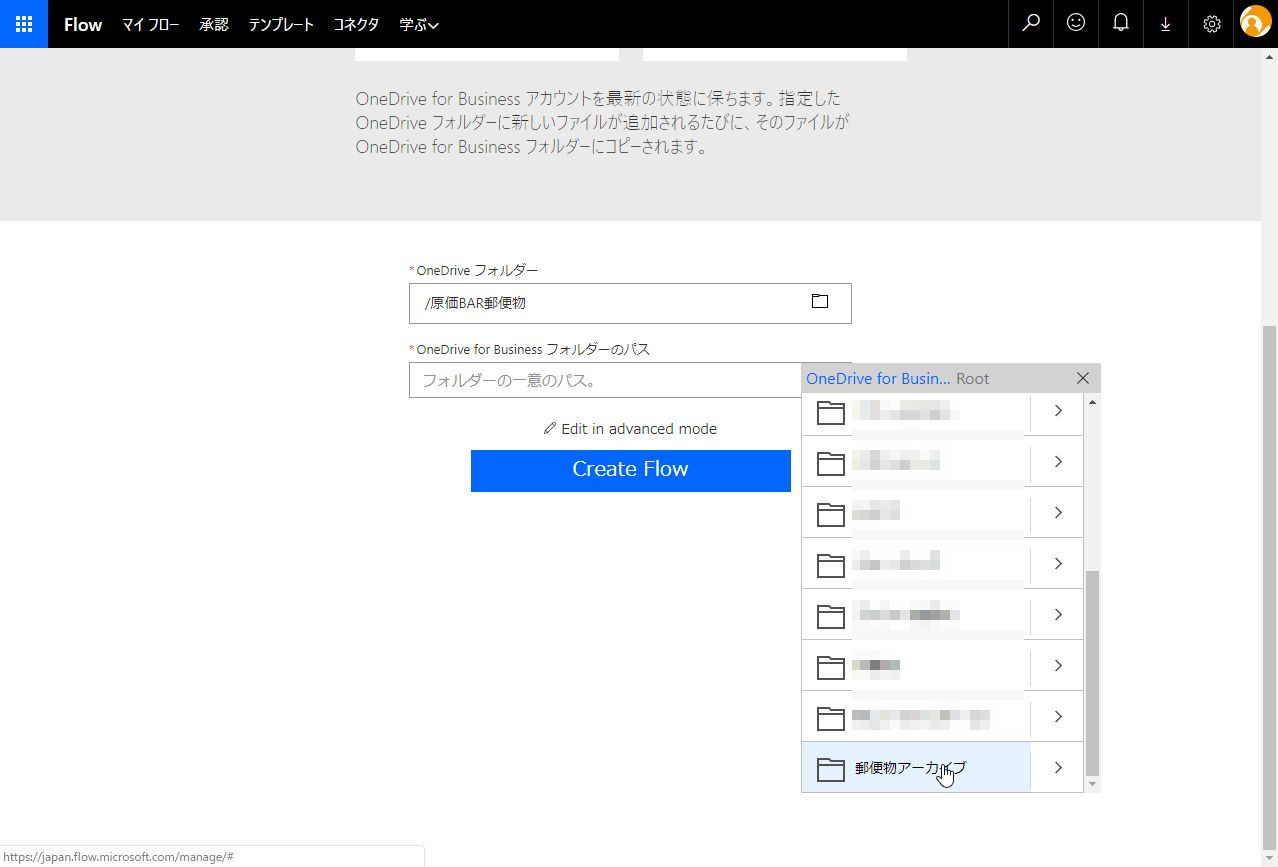The width and height of the screenshot is (1278, 867).
Task: Click Edit in advanced mode link
Action: (x=630, y=429)
